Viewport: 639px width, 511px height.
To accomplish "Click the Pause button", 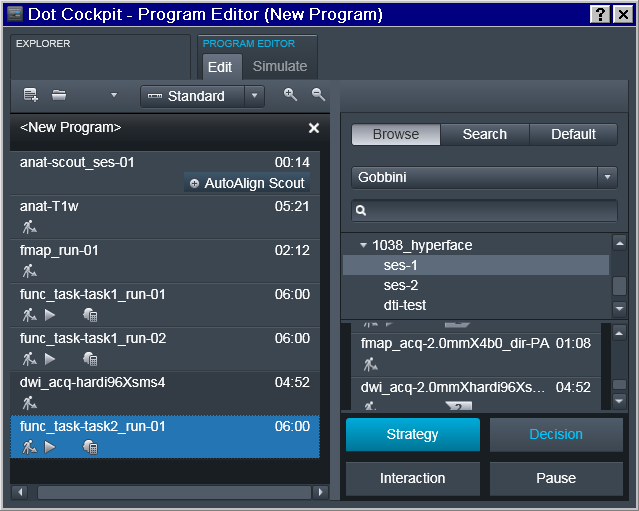I will (x=556, y=478).
